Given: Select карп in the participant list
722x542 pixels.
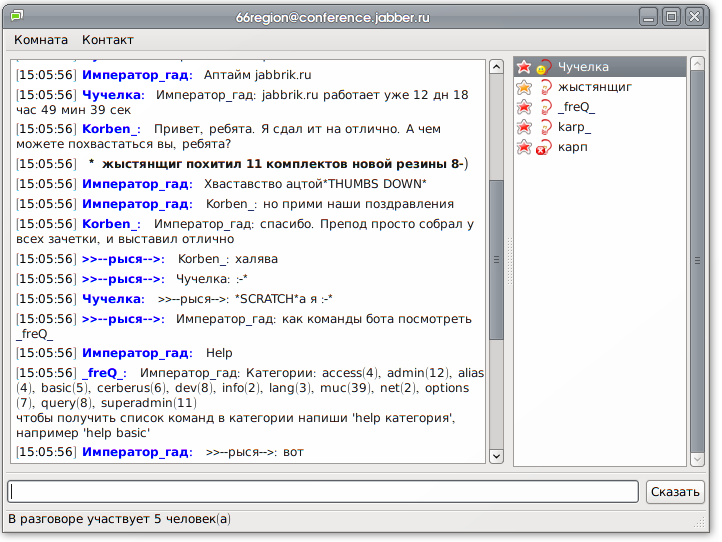Looking at the screenshot, I should [x=572, y=147].
